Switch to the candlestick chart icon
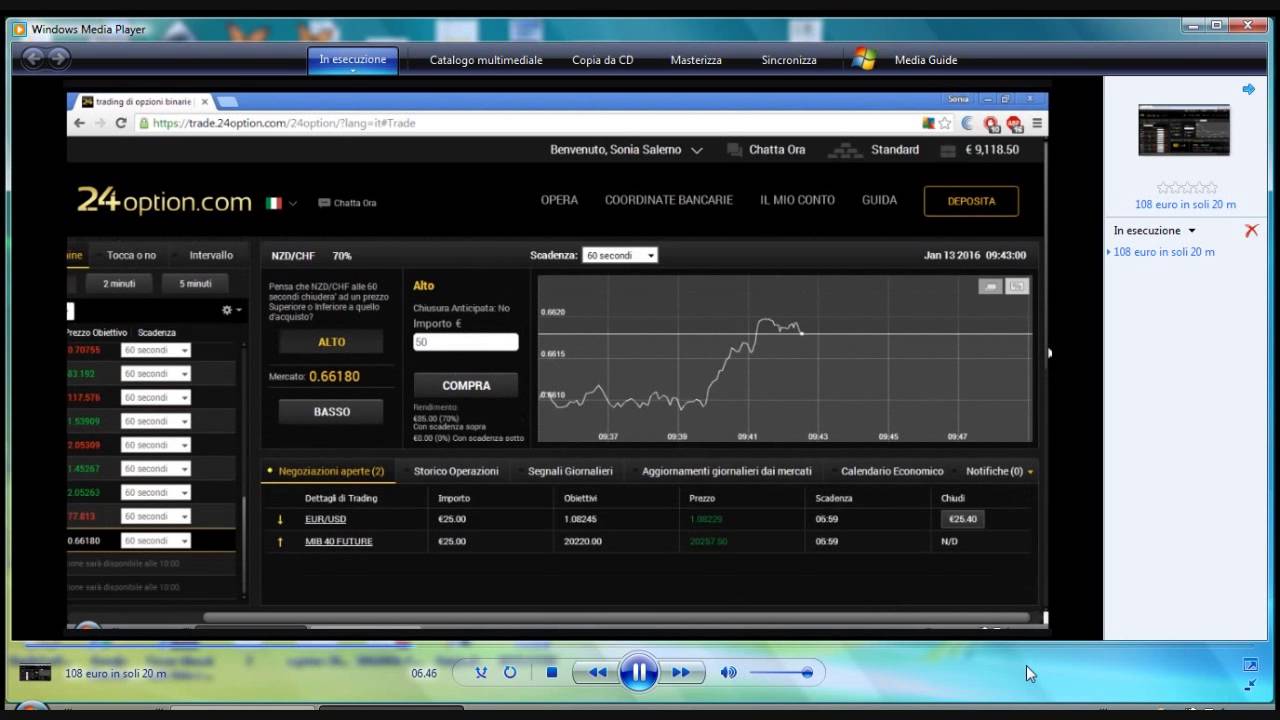Screen dimensions: 1280x720 tap(1017, 286)
